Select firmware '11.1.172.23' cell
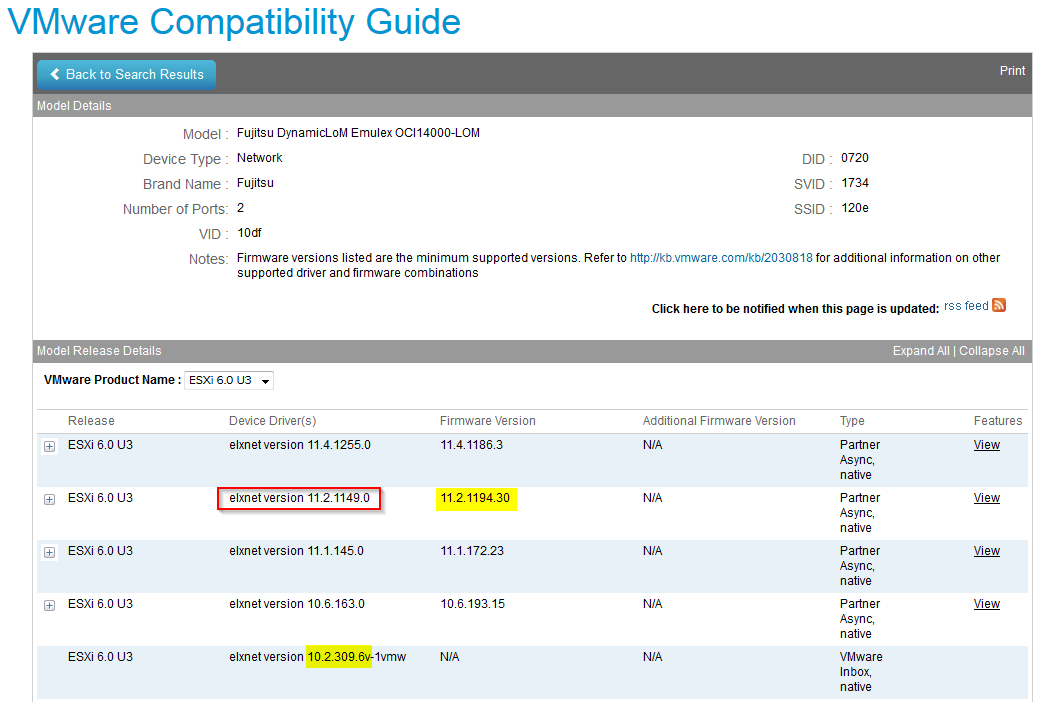This screenshot has width=1037, height=702. point(472,551)
